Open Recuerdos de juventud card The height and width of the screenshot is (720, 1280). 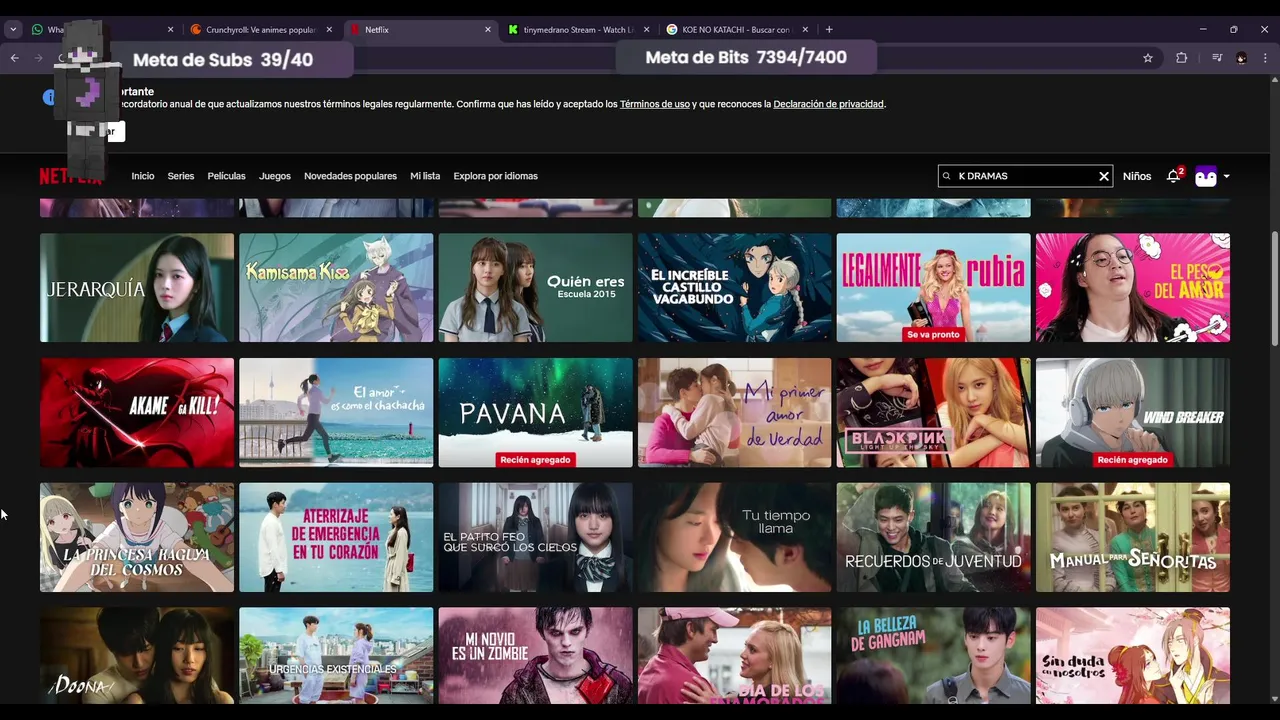(x=933, y=537)
